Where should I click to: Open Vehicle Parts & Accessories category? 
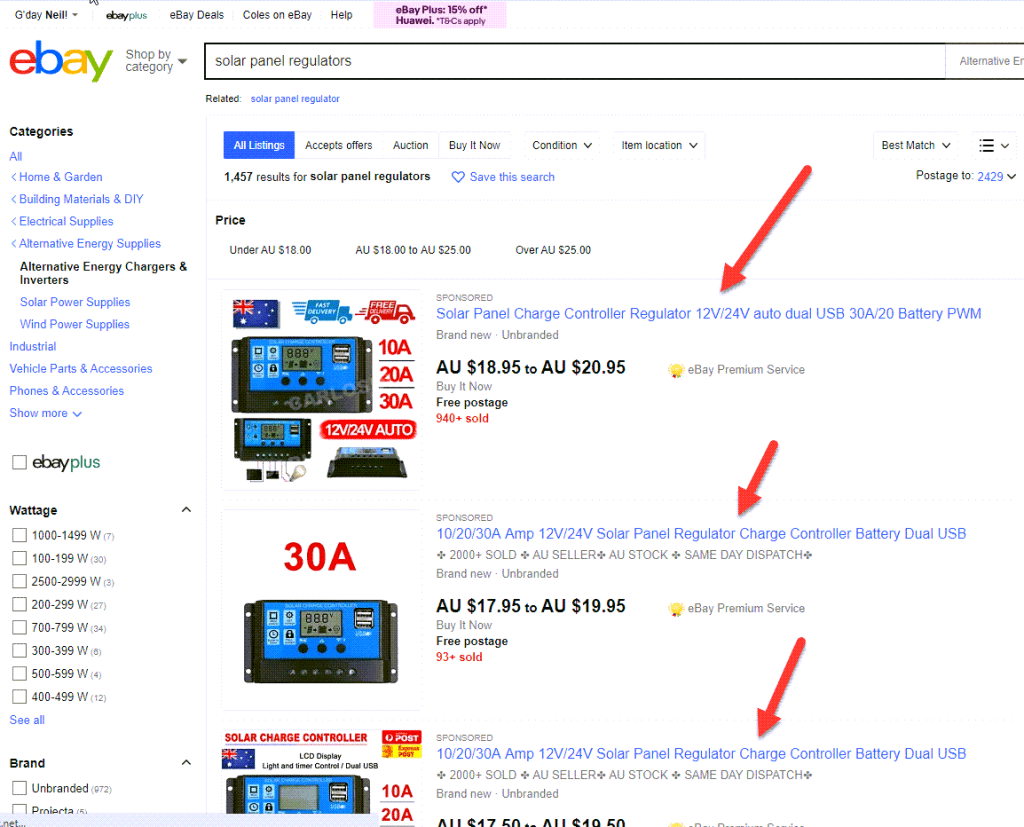(x=80, y=369)
